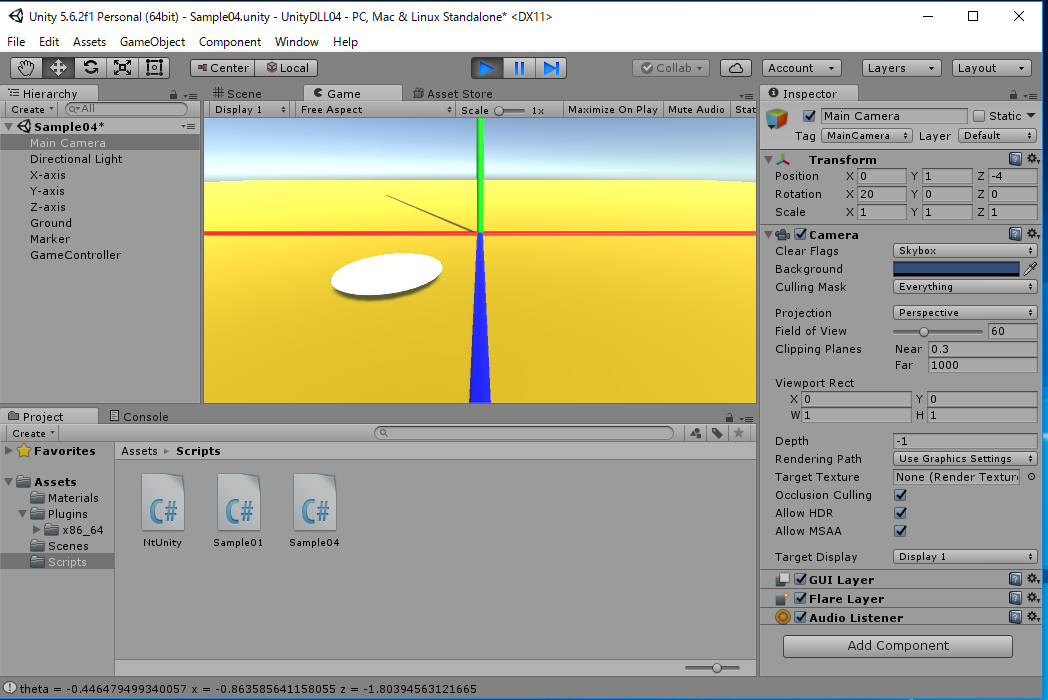The height and width of the screenshot is (700, 1048).
Task: Select the Hand tool in toolbar
Action: point(27,68)
